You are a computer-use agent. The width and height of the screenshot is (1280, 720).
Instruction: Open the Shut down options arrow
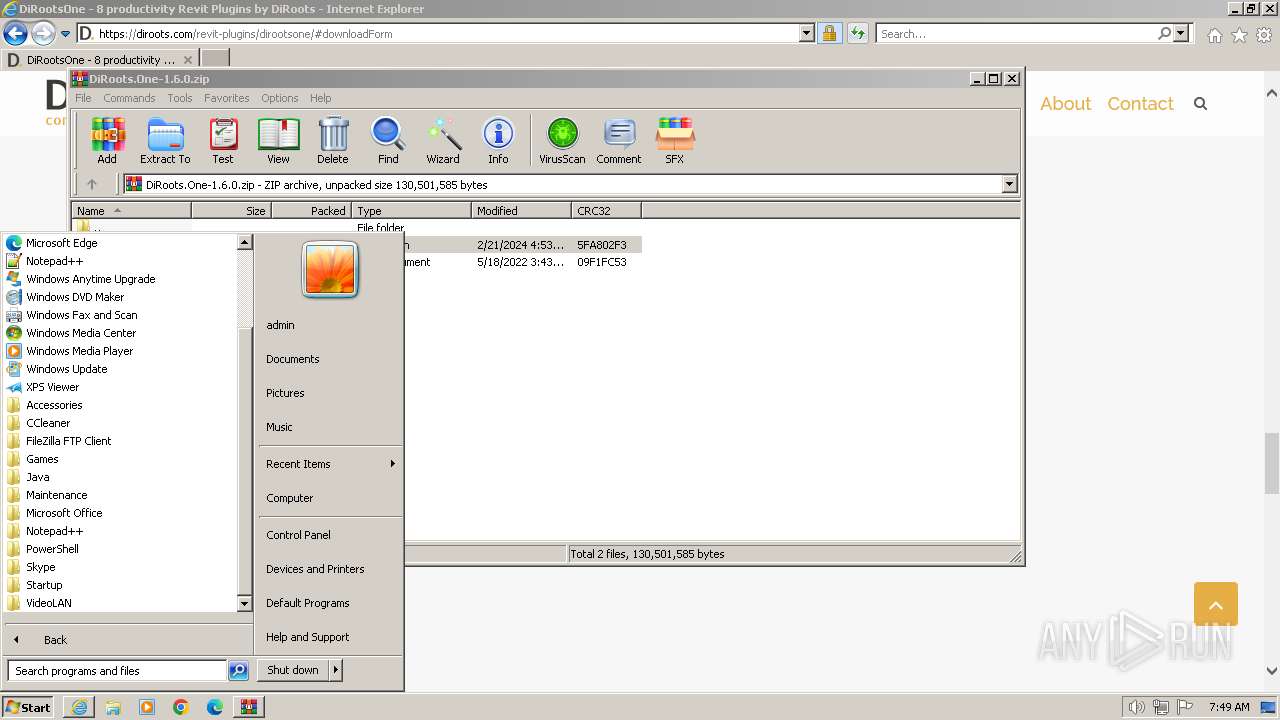tap(335, 670)
